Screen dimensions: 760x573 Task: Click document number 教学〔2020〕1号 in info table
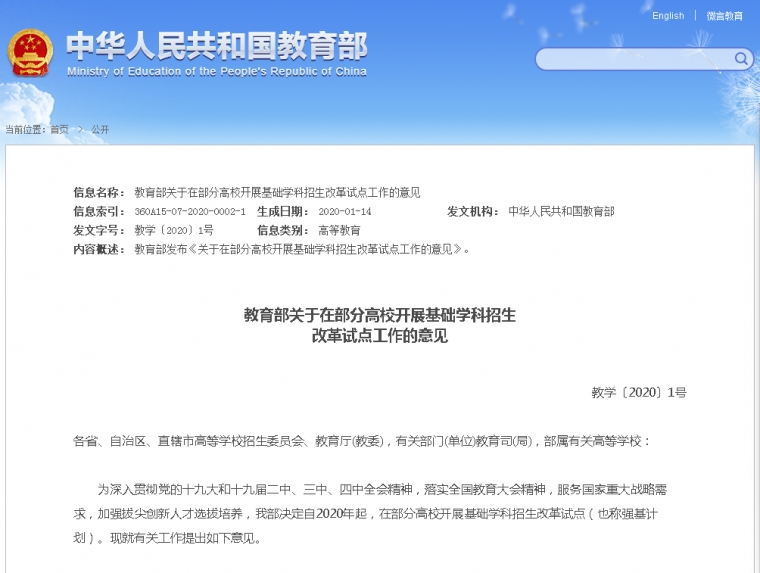174,230
